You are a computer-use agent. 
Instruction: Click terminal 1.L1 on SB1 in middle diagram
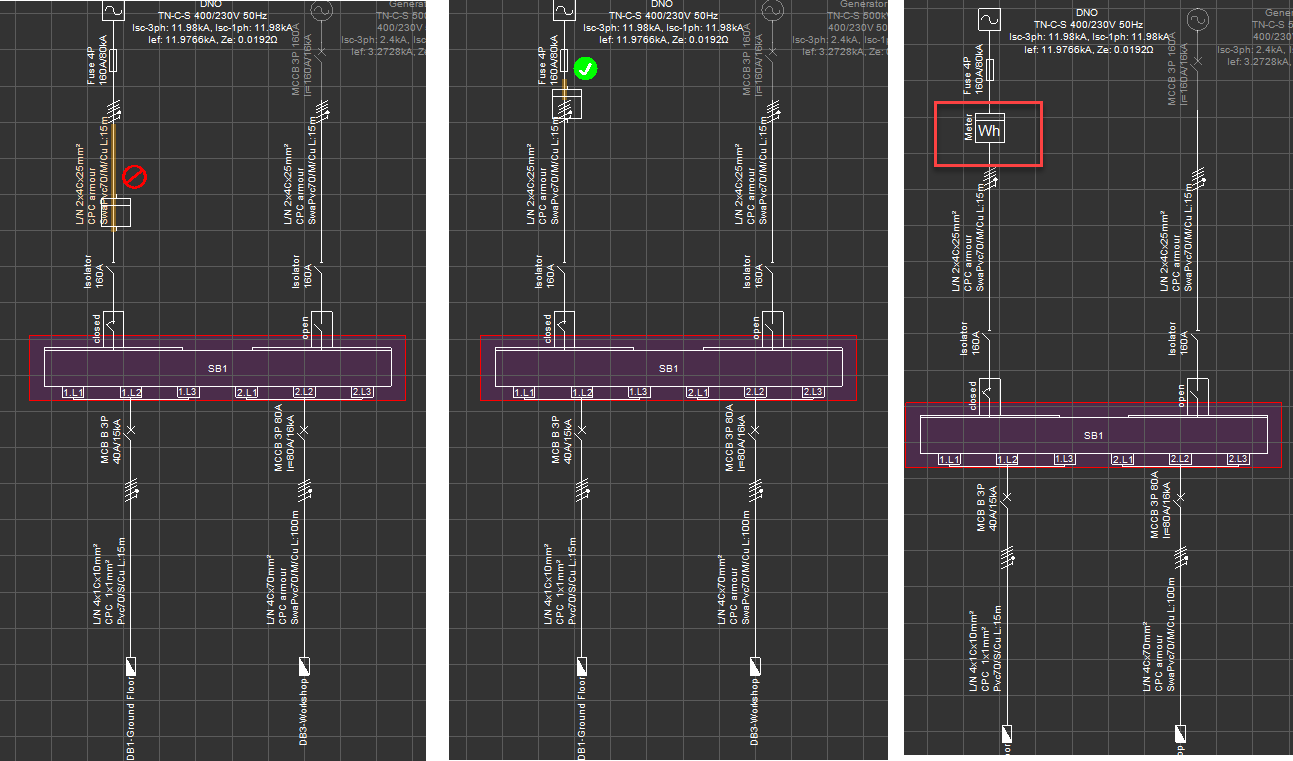coord(526,390)
